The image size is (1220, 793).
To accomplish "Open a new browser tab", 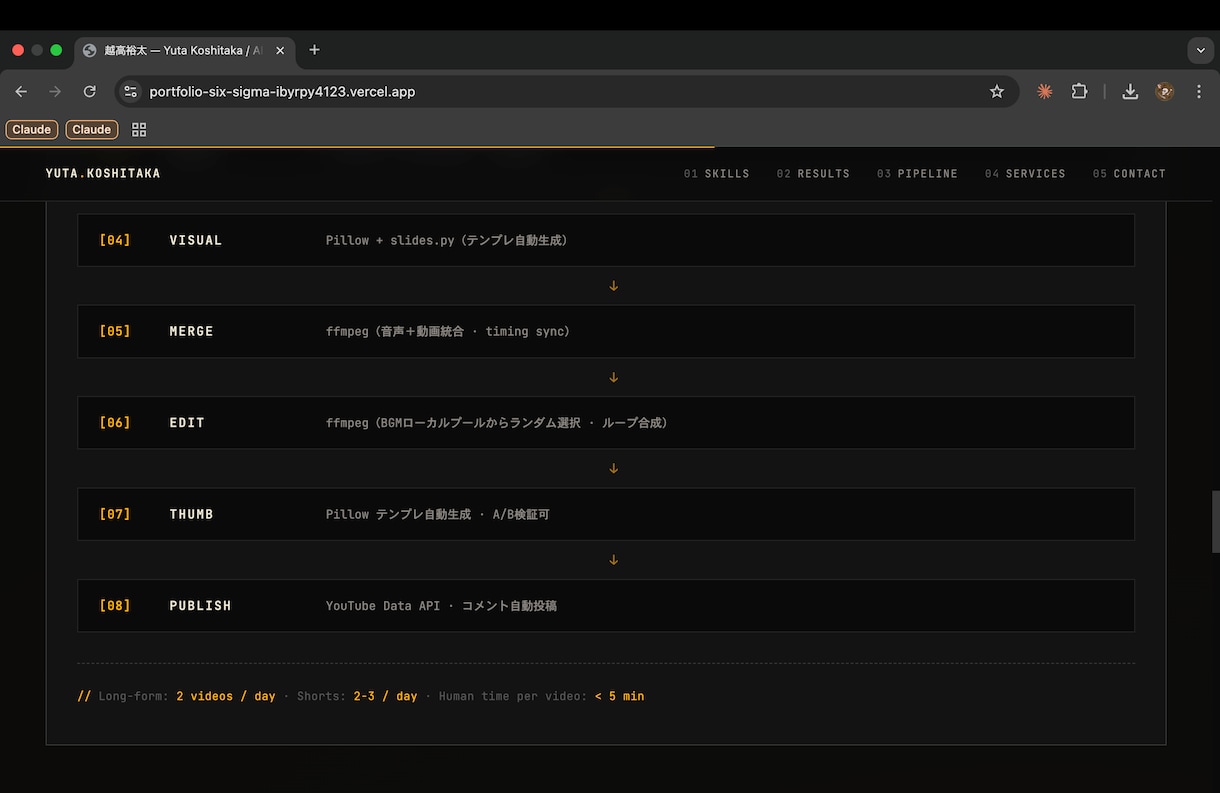I will (314, 50).
